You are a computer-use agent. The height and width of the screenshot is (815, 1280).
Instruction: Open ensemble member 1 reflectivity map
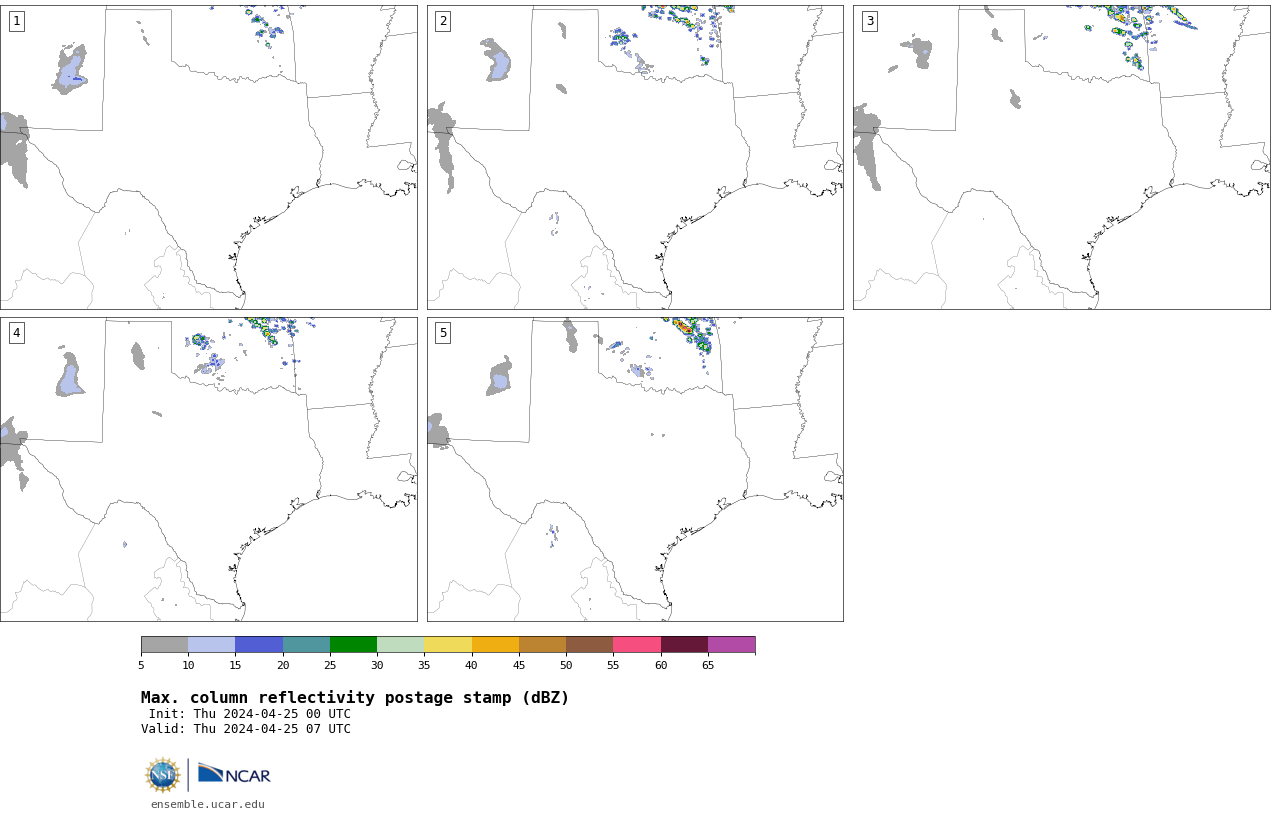tap(208, 157)
